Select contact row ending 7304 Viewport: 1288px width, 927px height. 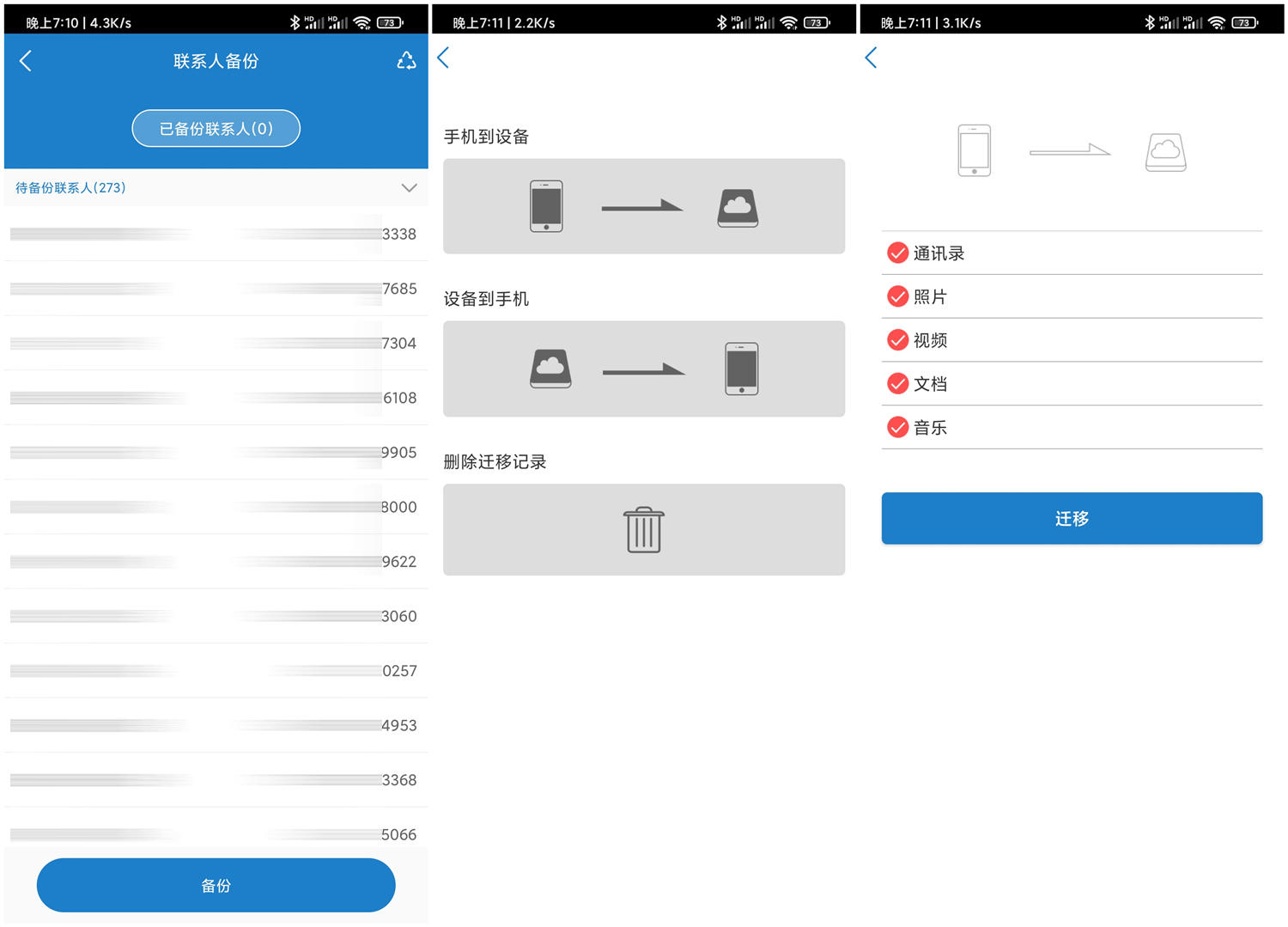click(x=216, y=343)
